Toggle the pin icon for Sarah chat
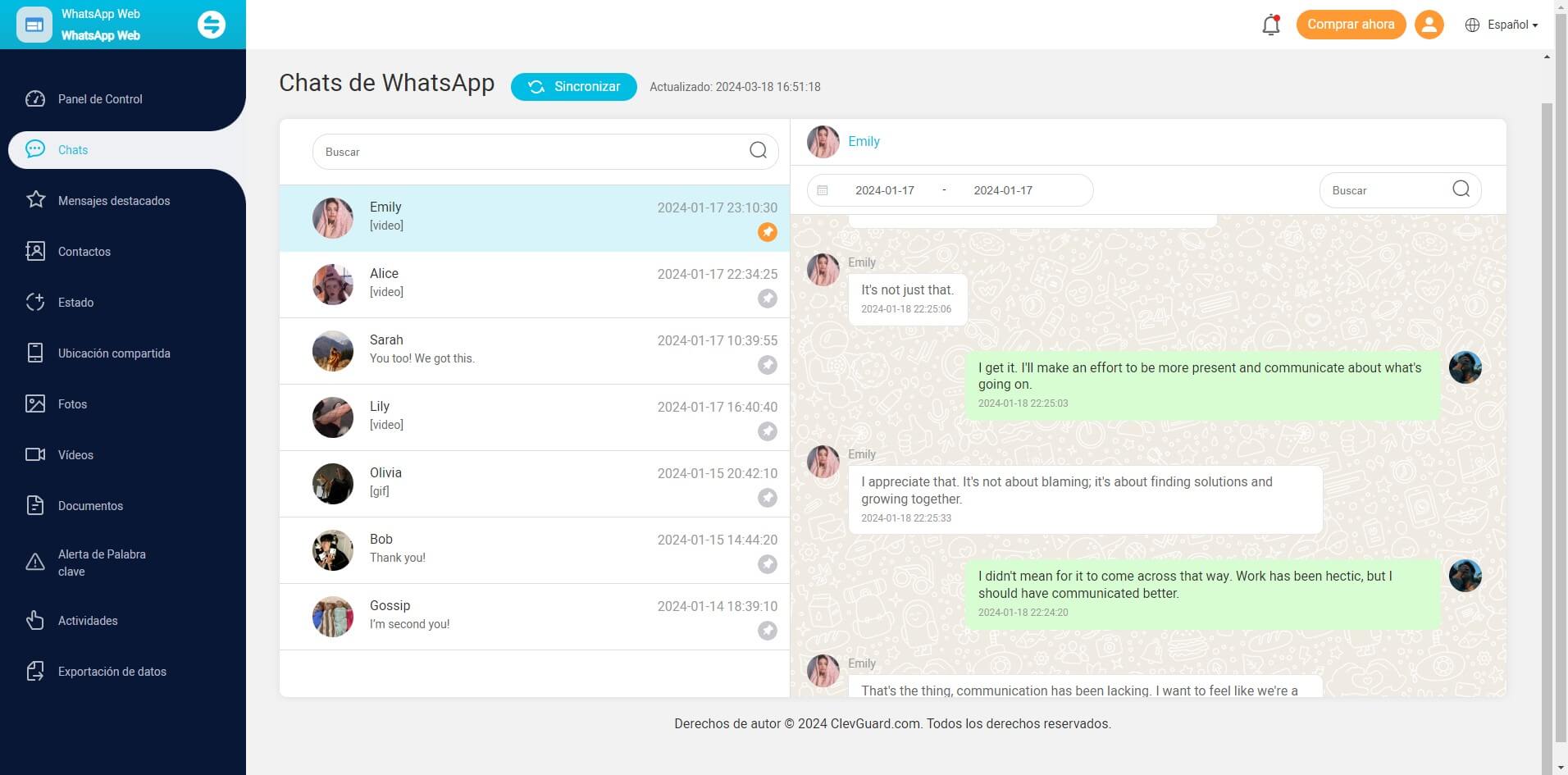The width and height of the screenshot is (1568, 775). click(x=768, y=365)
